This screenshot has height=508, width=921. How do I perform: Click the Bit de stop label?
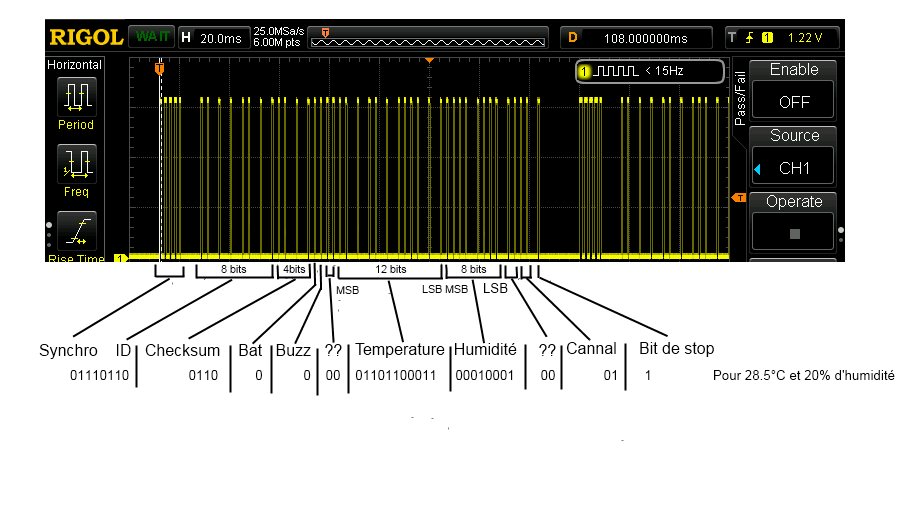coord(676,348)
